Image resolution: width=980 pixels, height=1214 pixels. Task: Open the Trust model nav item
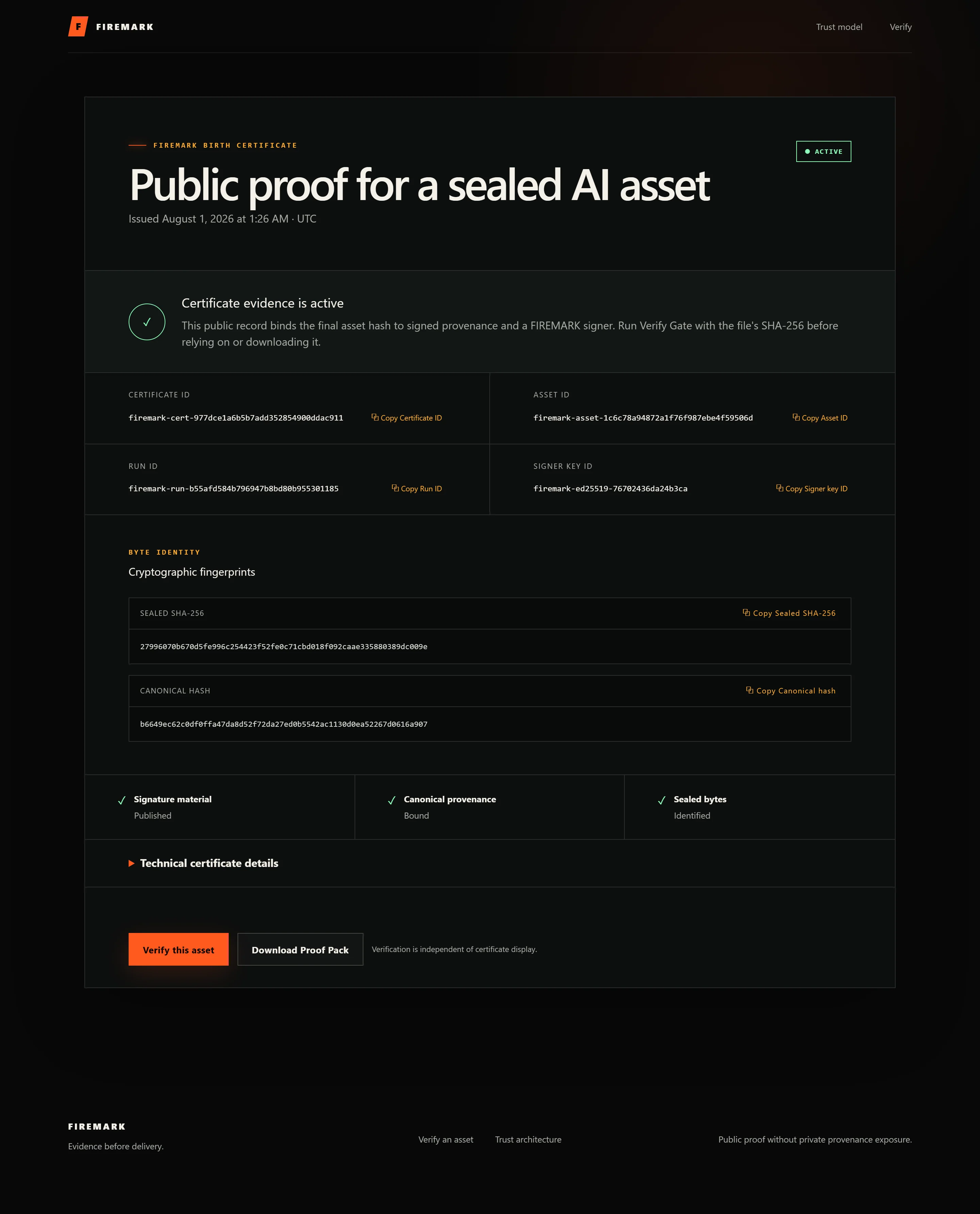click(839, 27)
